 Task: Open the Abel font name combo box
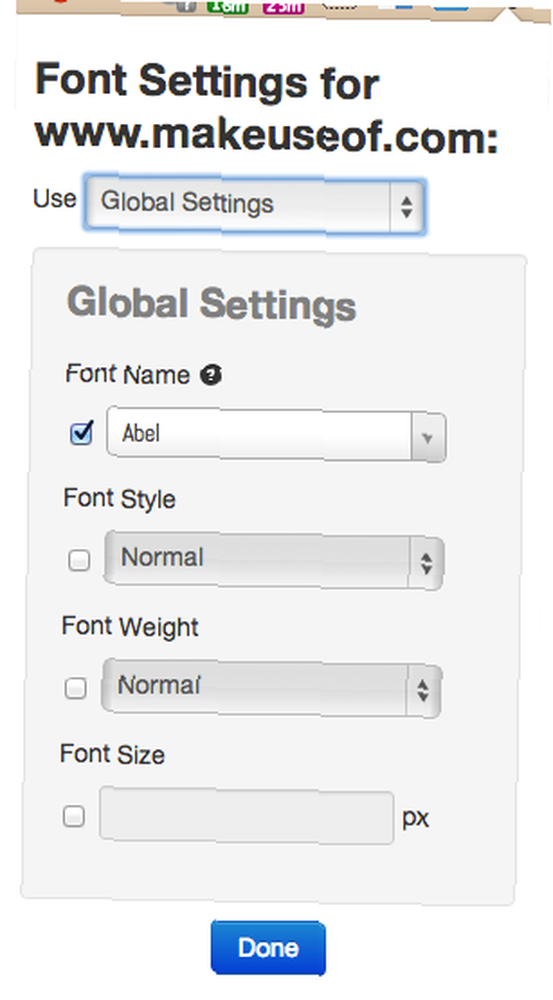click(x=276, y=435)
